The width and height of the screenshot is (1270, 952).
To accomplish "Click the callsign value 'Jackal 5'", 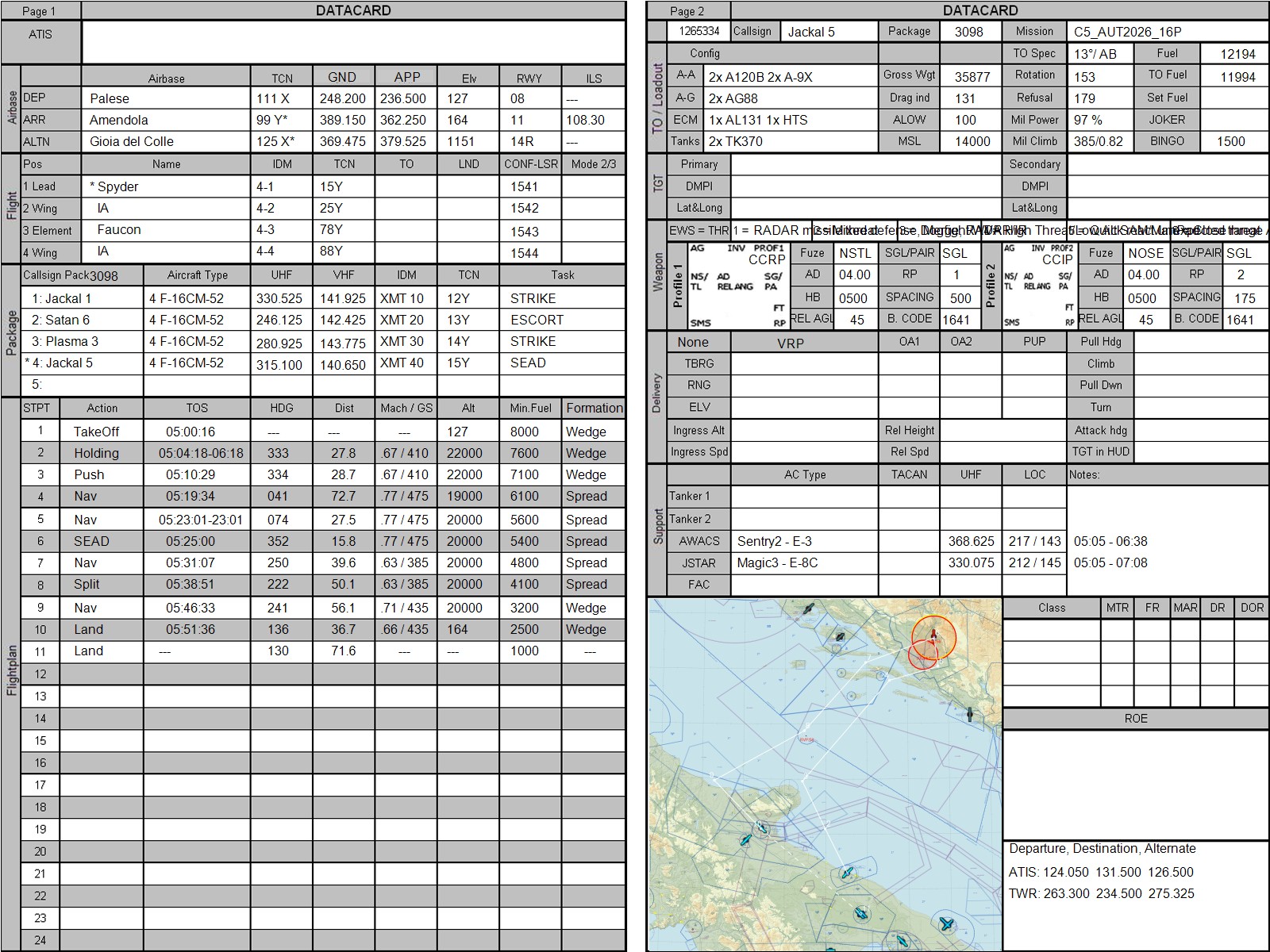I will [x=828, y=32].
